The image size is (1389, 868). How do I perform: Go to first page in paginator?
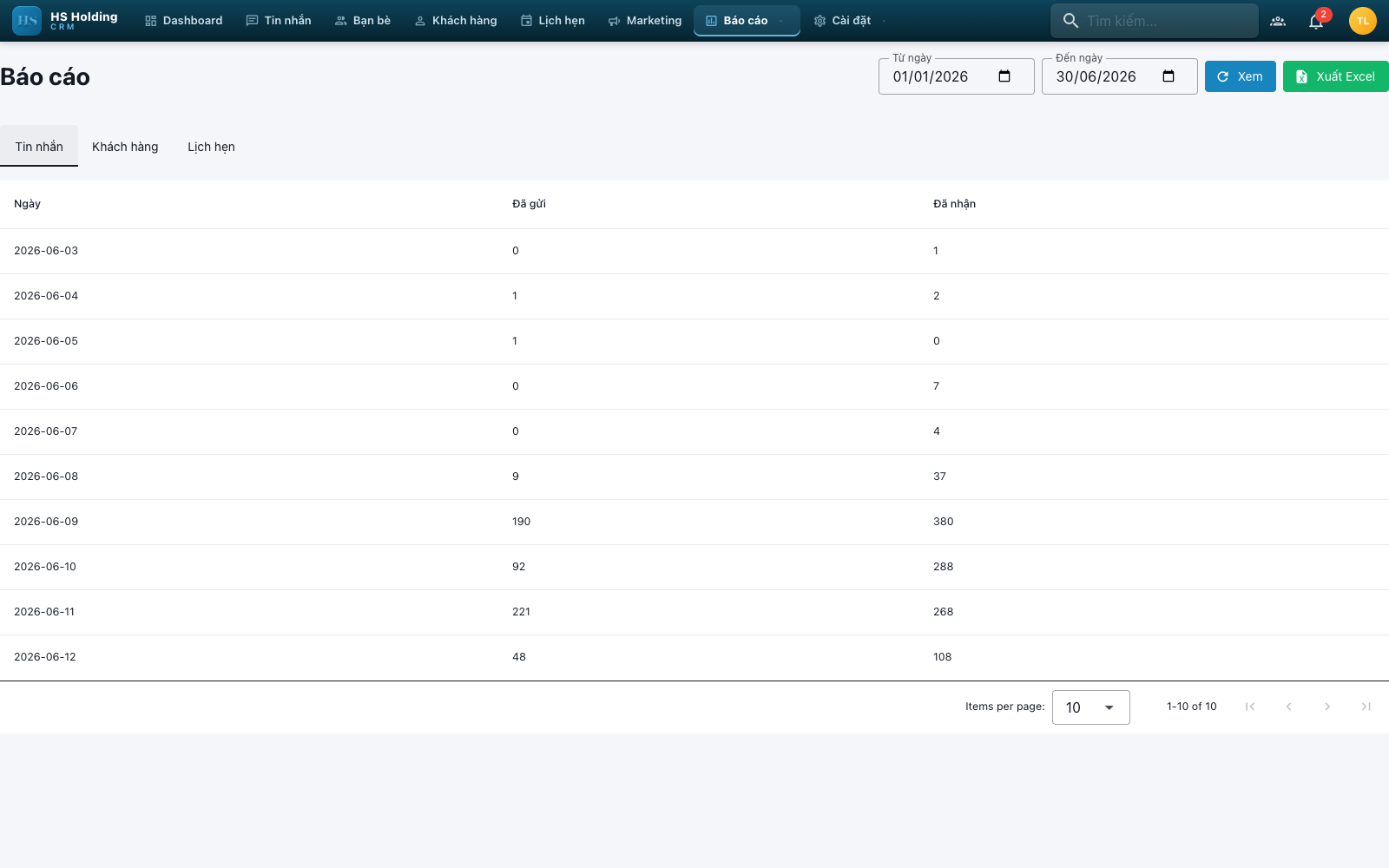[1250, 707]
